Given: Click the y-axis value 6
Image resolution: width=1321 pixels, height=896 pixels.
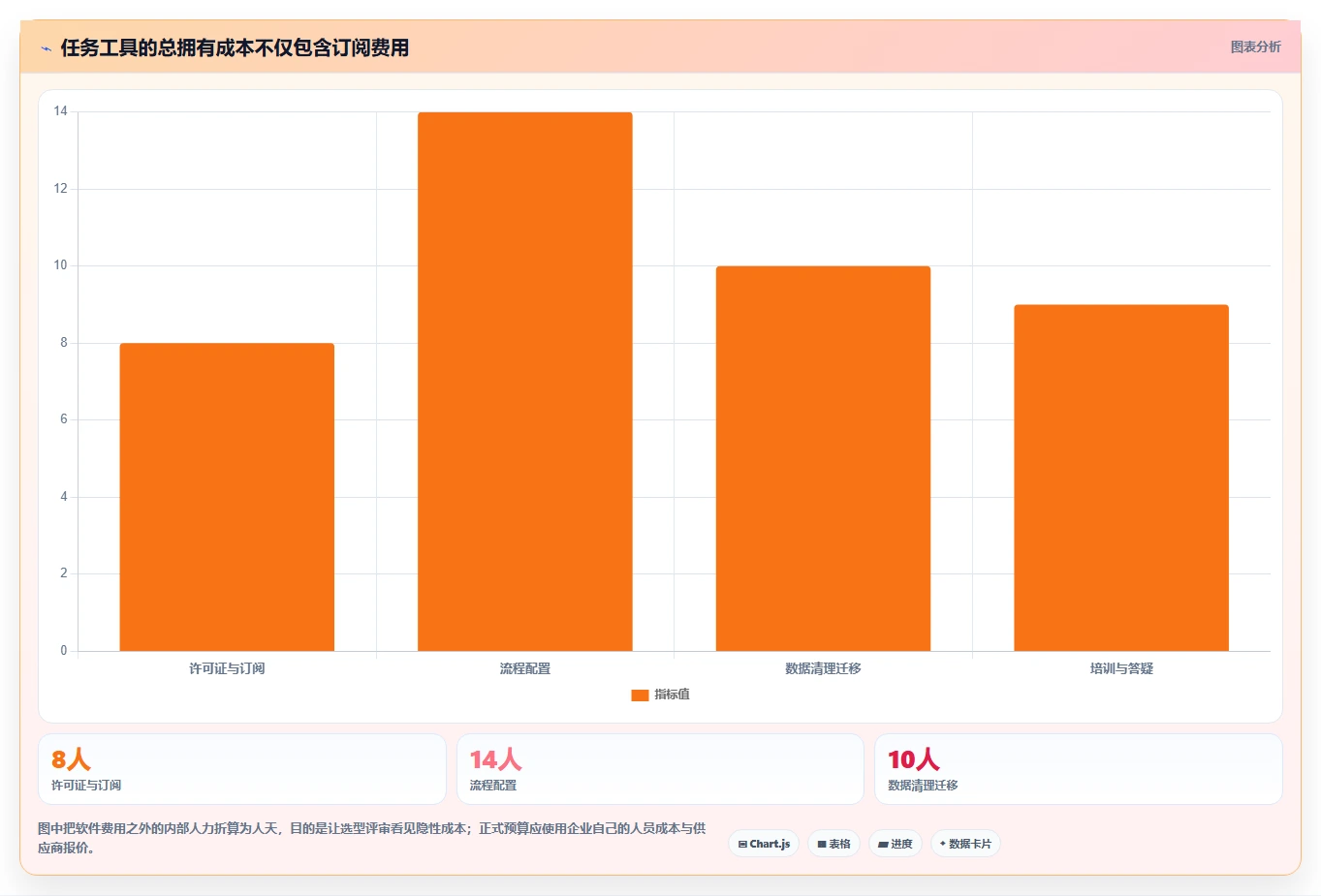Looking at the screenshot, I should click(x=64, y=419).
